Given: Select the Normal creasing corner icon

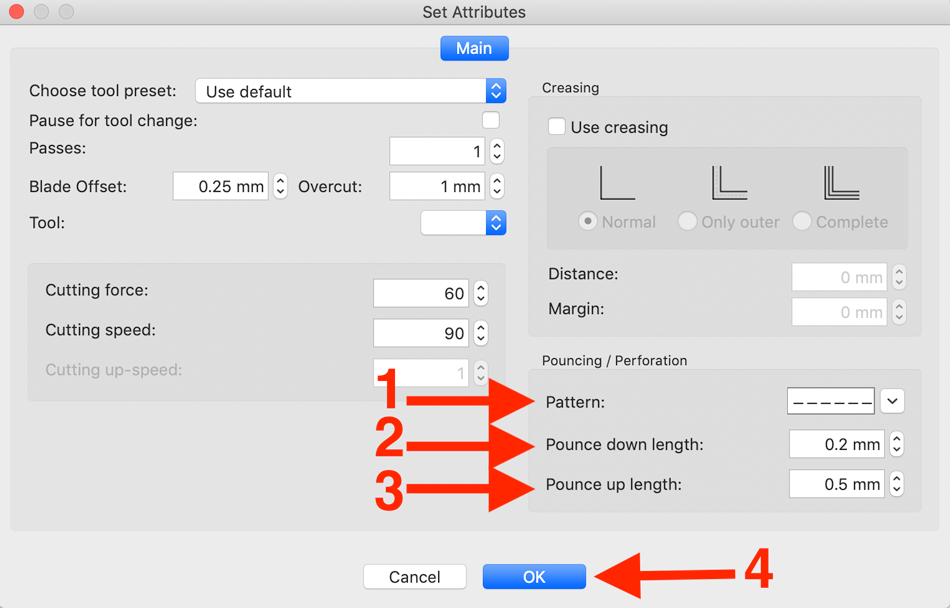Looking at the screenshot, I should 617,183.
